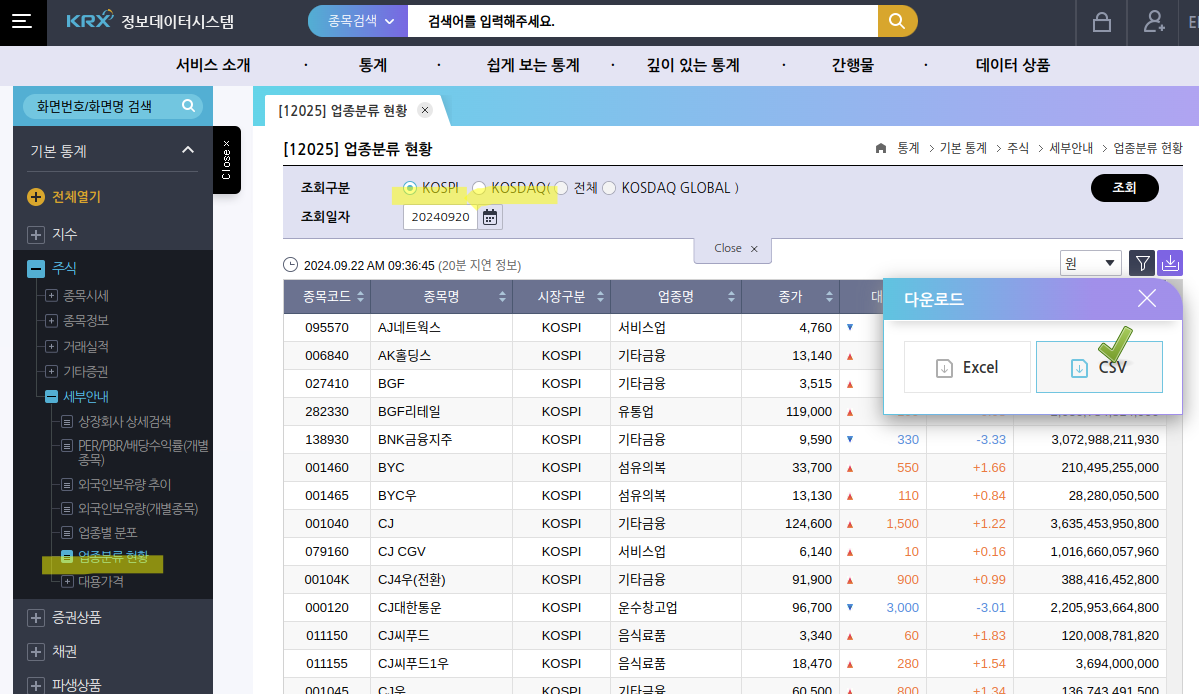1199x694 pixels.
Task: Sort by 종목명 column arrows
Action: (502, 297)
